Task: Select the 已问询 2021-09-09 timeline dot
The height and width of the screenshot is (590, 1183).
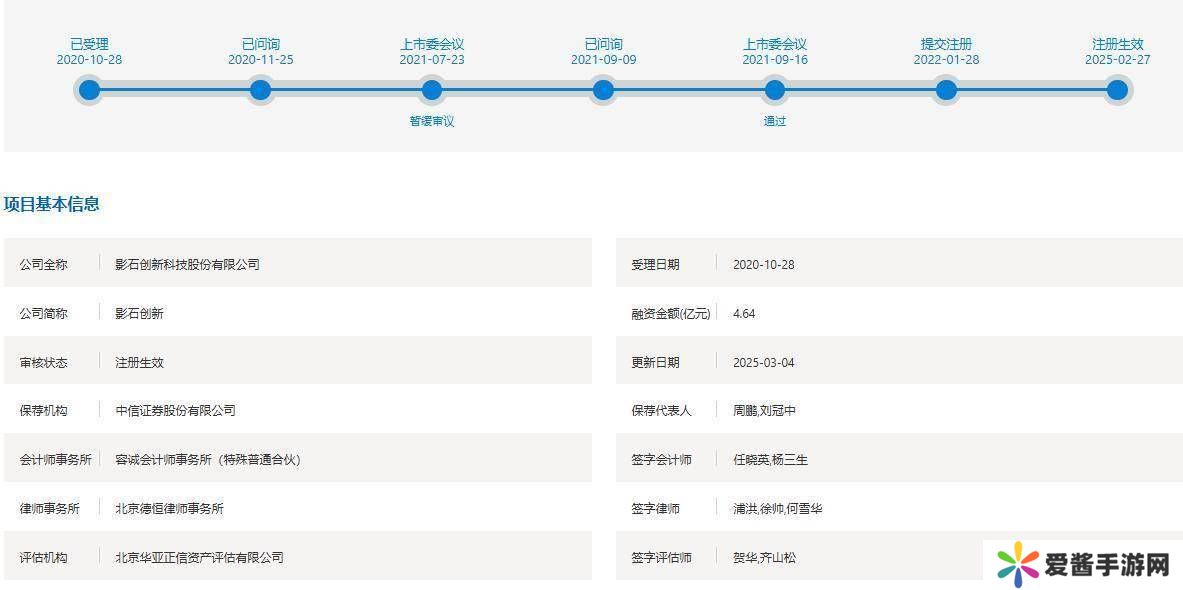Action: coord(603,91)
